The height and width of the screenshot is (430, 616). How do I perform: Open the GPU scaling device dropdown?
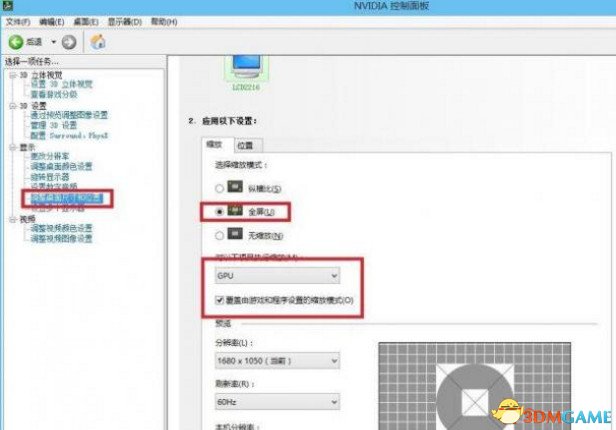pos(277,276)
